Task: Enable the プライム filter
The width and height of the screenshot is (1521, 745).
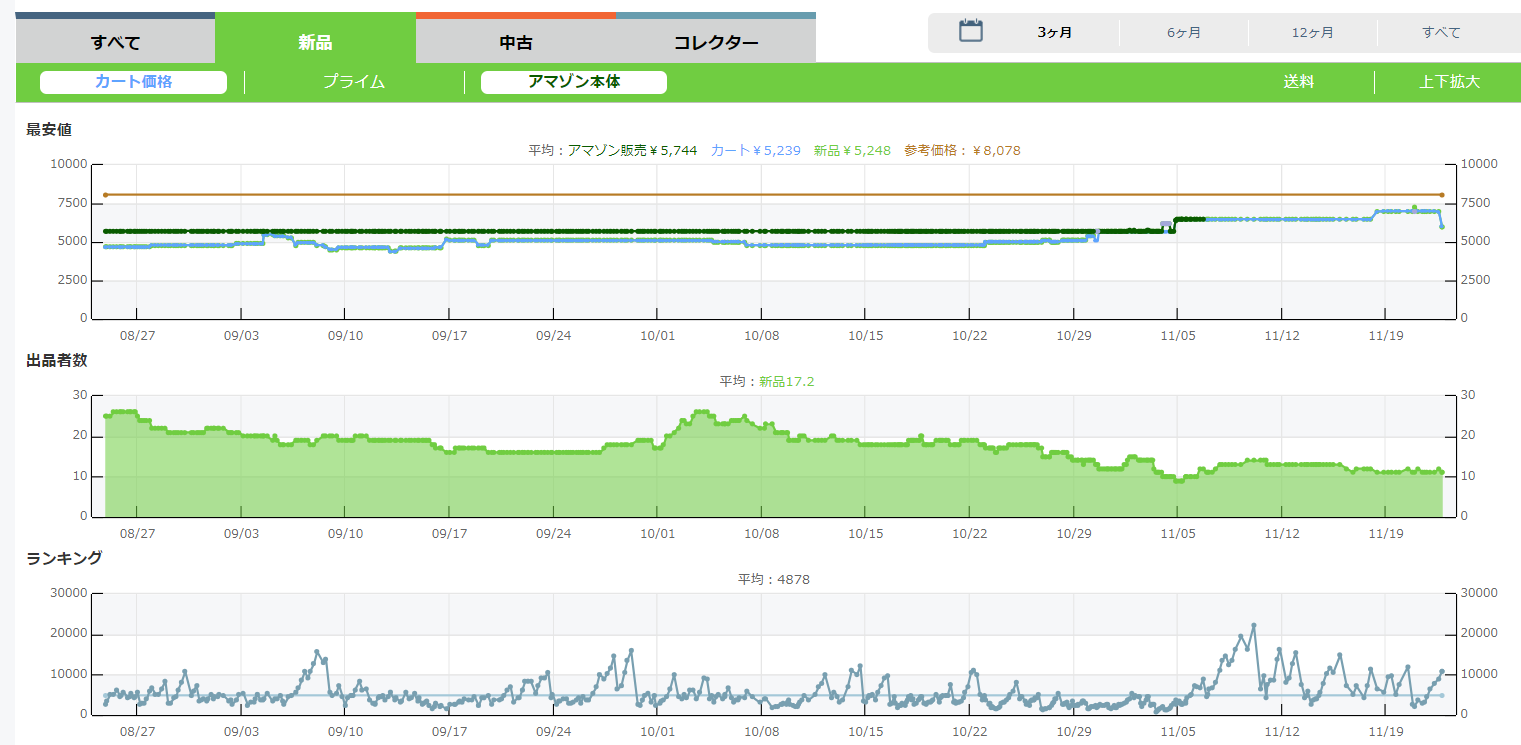Action: click(353, 82)
